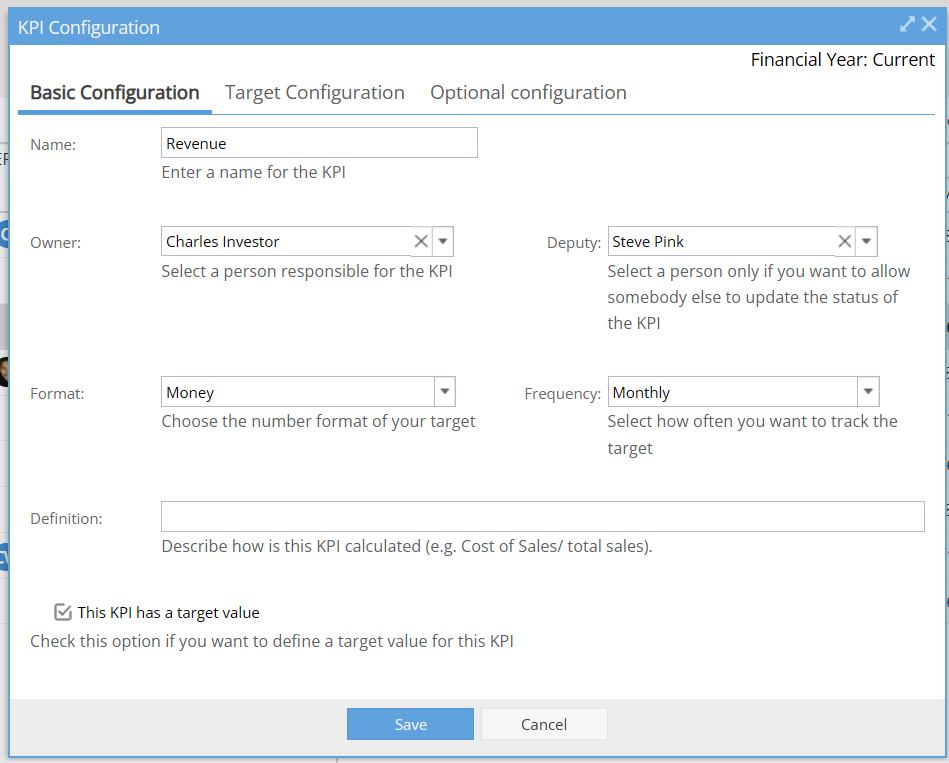The height and width of the screenshot is (763, 949).
Task: Select 'Financial Year: Current' text
Action: (x=842, y=60)
